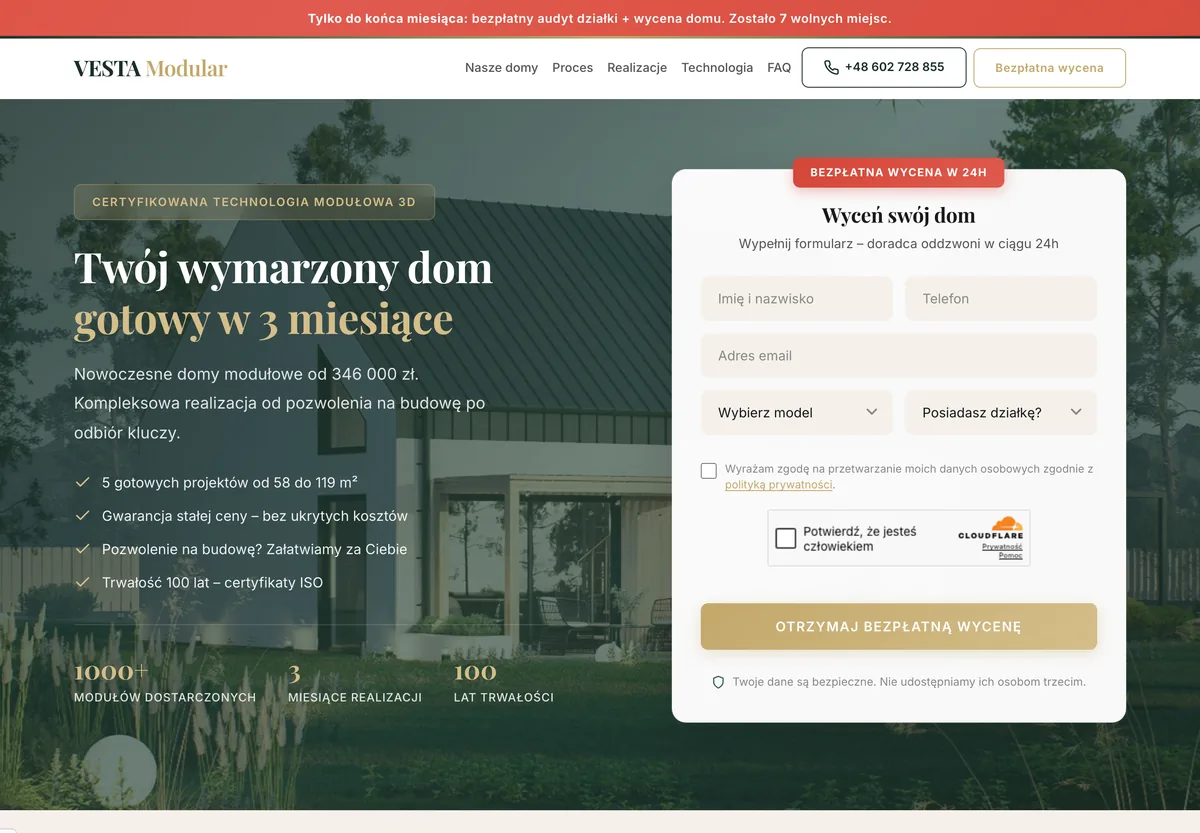Click checkmark beside Trwałość 100 lat

pos(83,582)
